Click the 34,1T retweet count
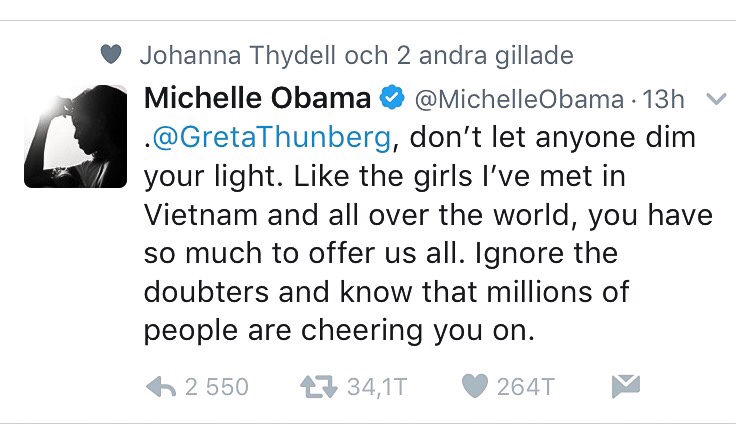Screen dimensions: 736x431 click(376, 387)
